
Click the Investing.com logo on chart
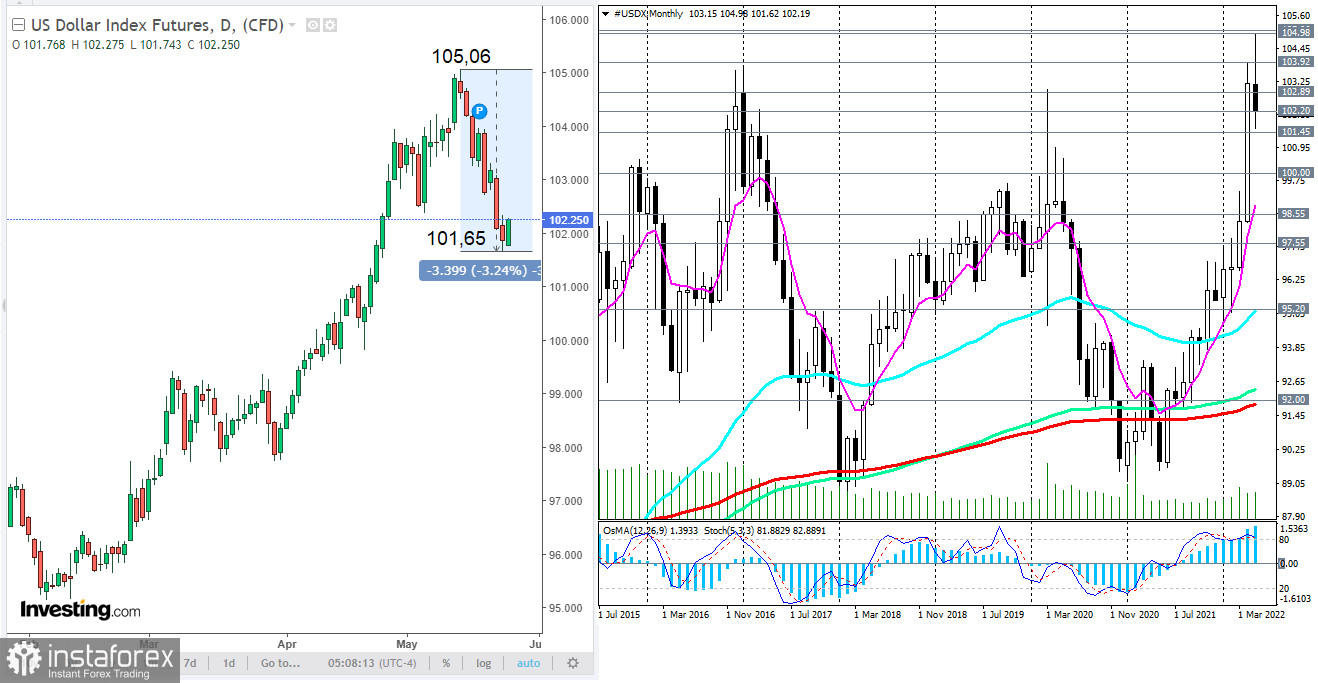click(80, 609)
